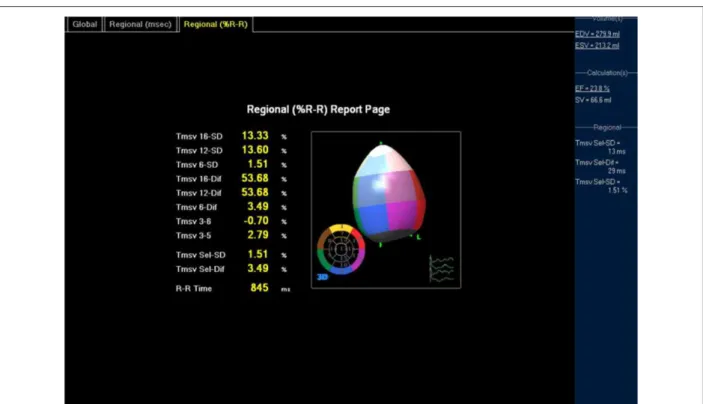
Task: Click the ESV volume link
Action: (597, 45)
